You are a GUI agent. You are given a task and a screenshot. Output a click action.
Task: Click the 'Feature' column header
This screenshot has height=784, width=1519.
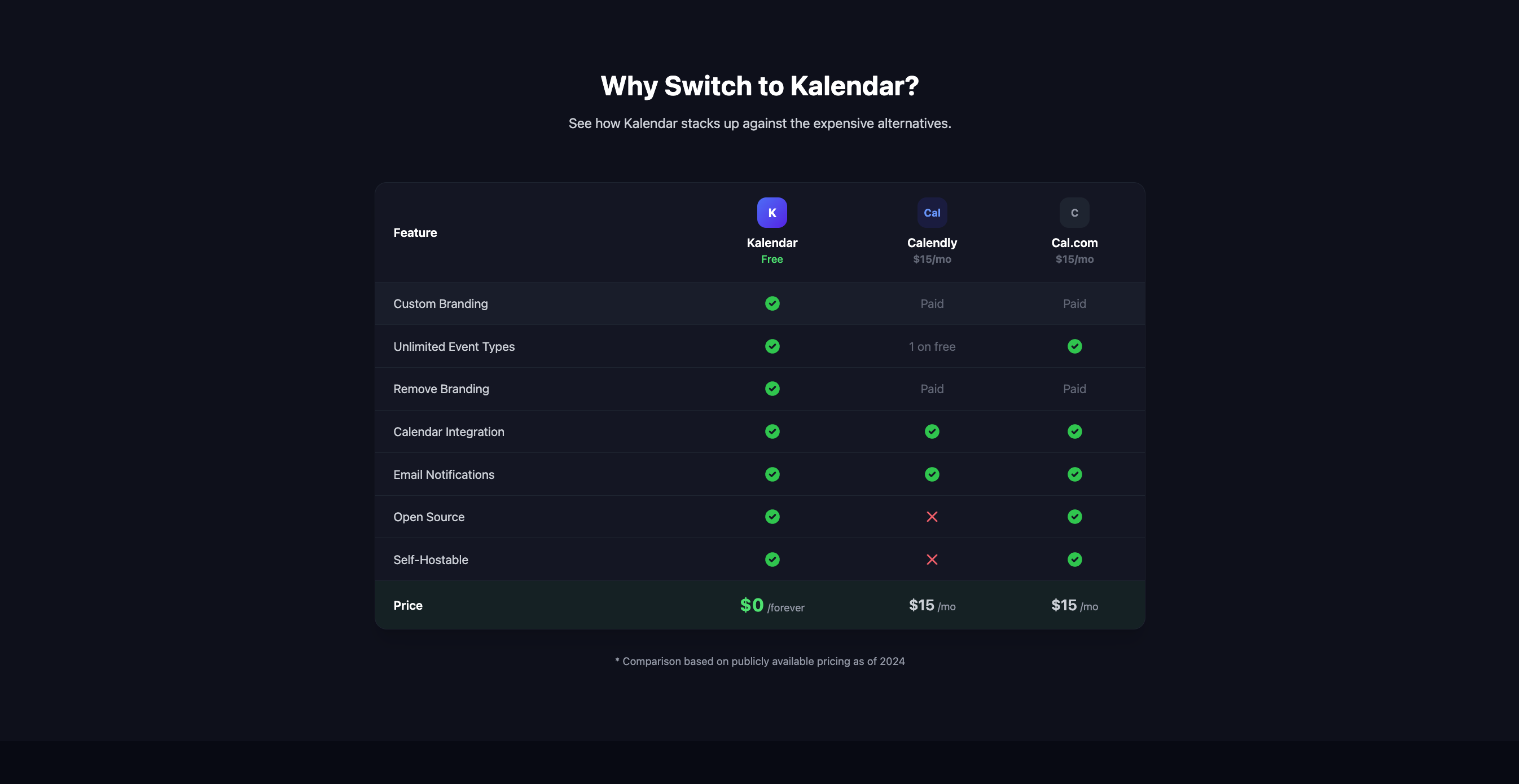[x=415, y=233]
